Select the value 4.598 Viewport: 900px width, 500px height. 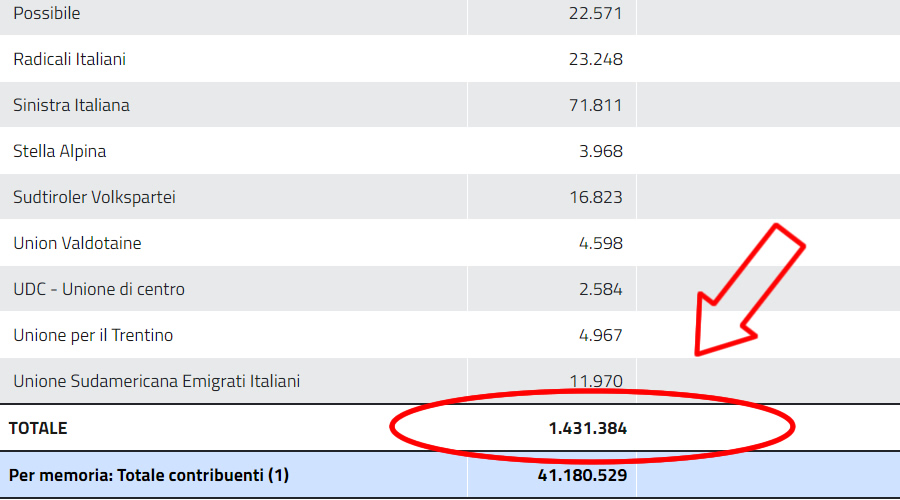coord(600,243)
